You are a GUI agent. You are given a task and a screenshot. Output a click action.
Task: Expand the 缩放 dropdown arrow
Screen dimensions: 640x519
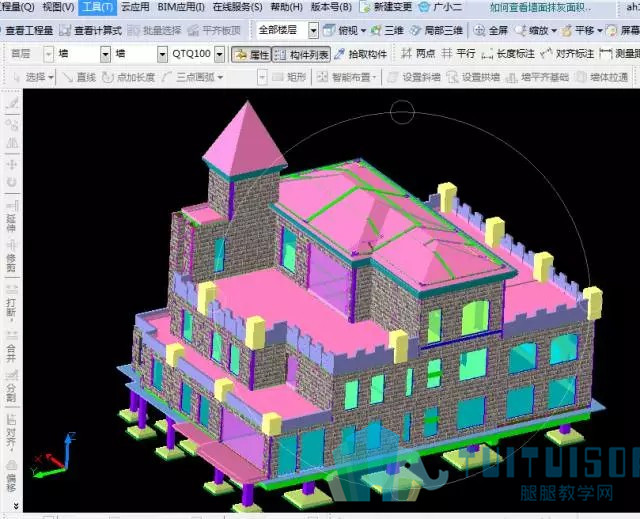coord(554,31)
